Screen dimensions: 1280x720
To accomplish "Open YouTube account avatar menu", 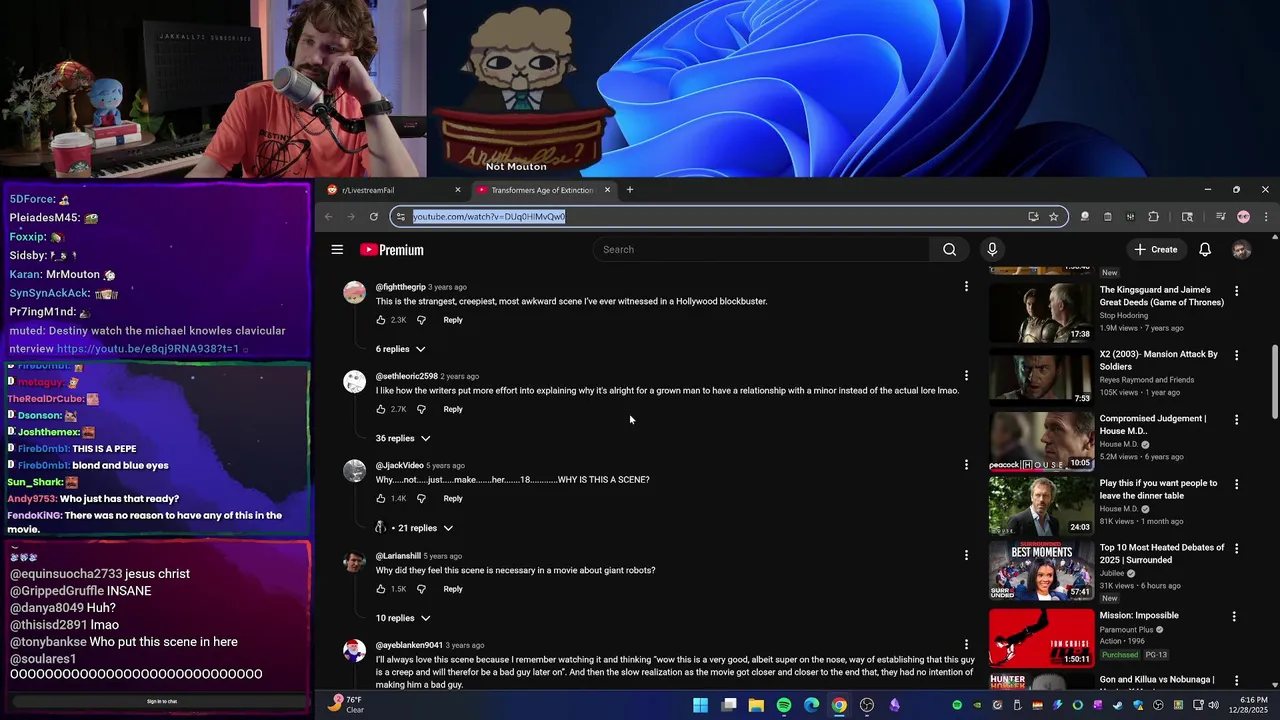I will coord(1241,250).
